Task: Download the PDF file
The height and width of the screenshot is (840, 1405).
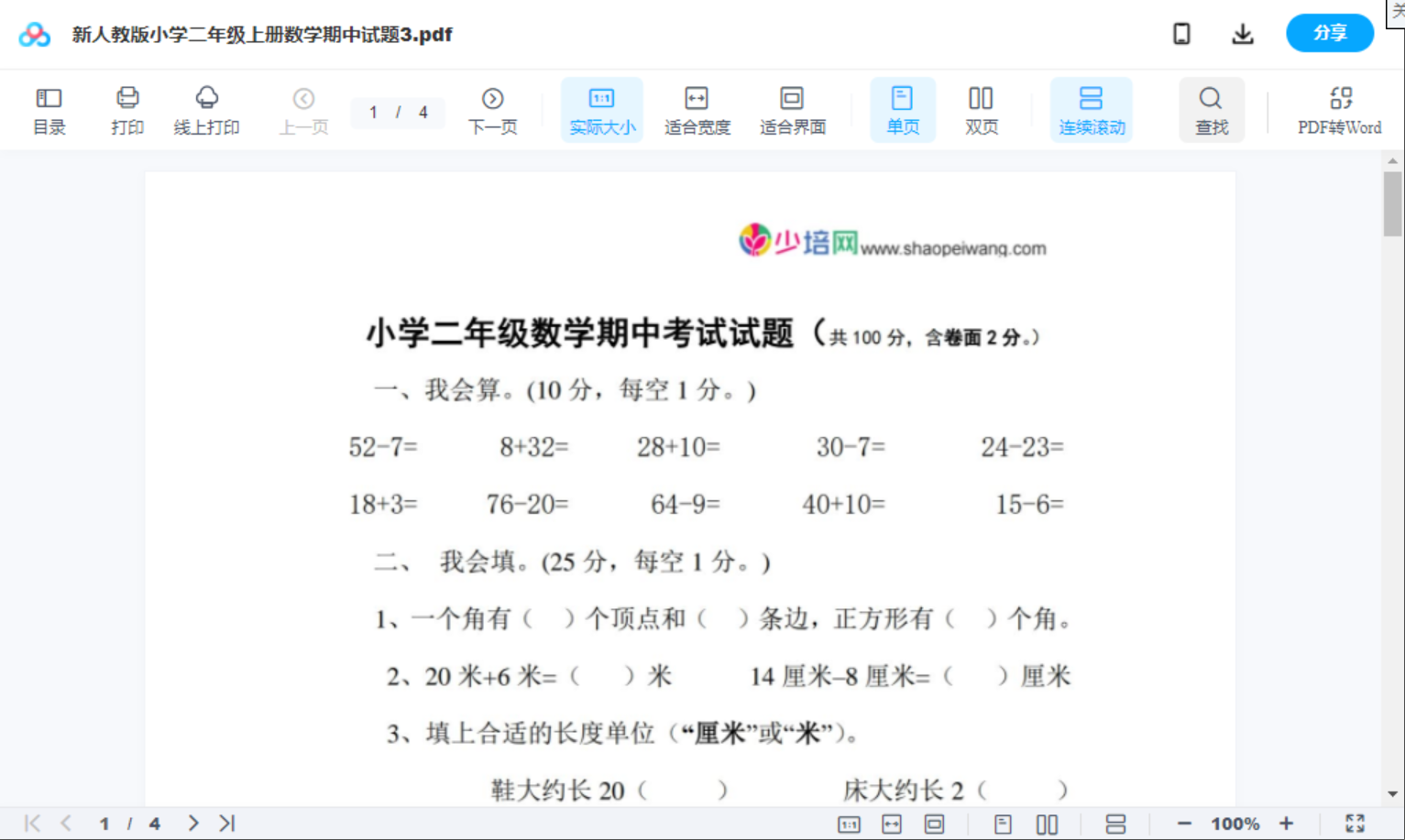Action: click(x=1243, y=33)
